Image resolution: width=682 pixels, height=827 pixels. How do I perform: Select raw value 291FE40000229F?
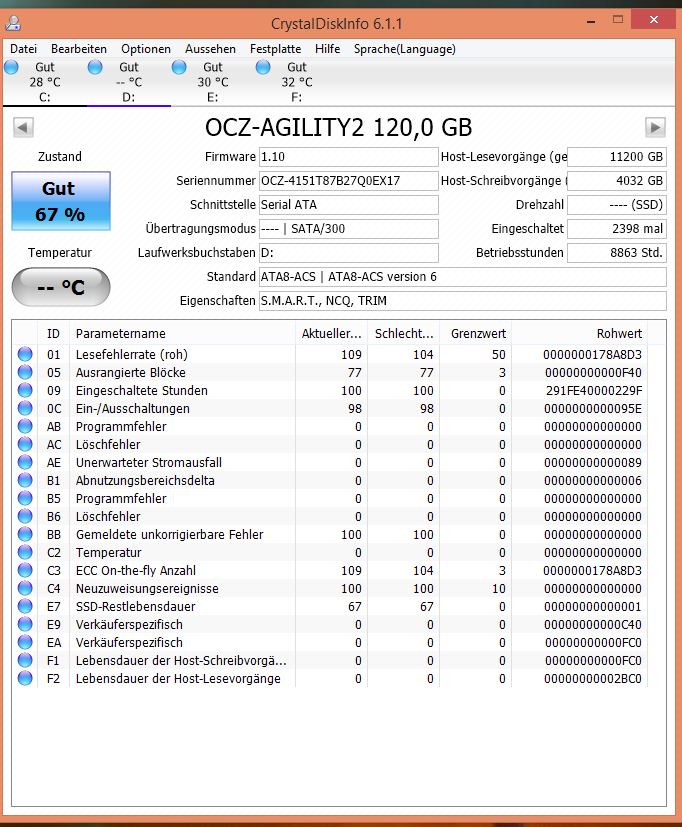click(x=593, y=391)
